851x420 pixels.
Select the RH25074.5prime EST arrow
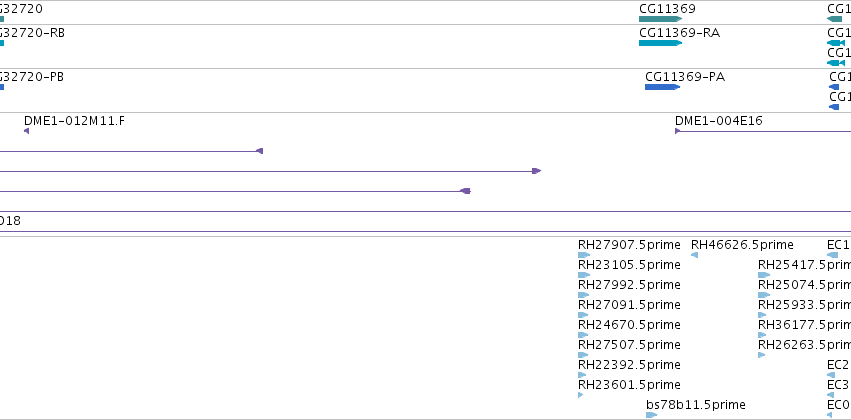(x=764, y=295)
